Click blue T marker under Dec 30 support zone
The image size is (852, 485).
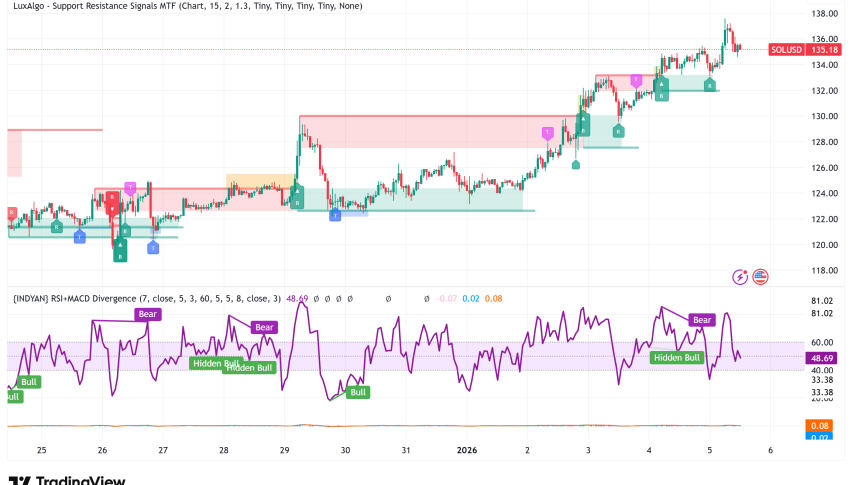[x=335, y=215]
